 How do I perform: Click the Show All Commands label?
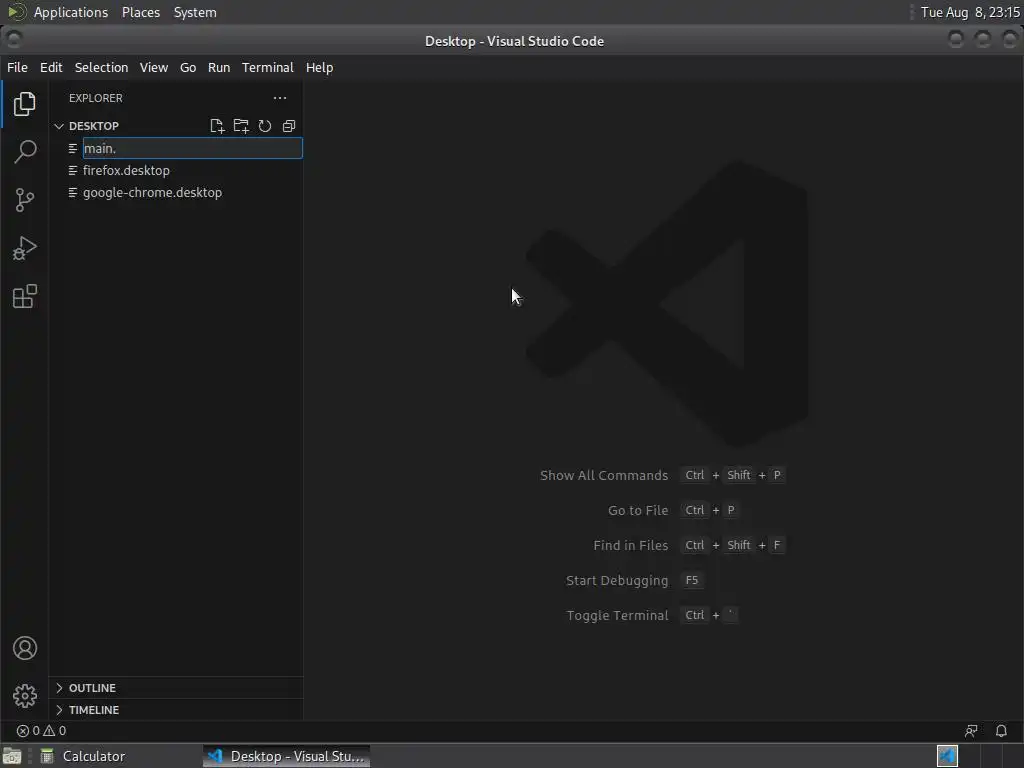pyautogui.click(x=603, y=475)
